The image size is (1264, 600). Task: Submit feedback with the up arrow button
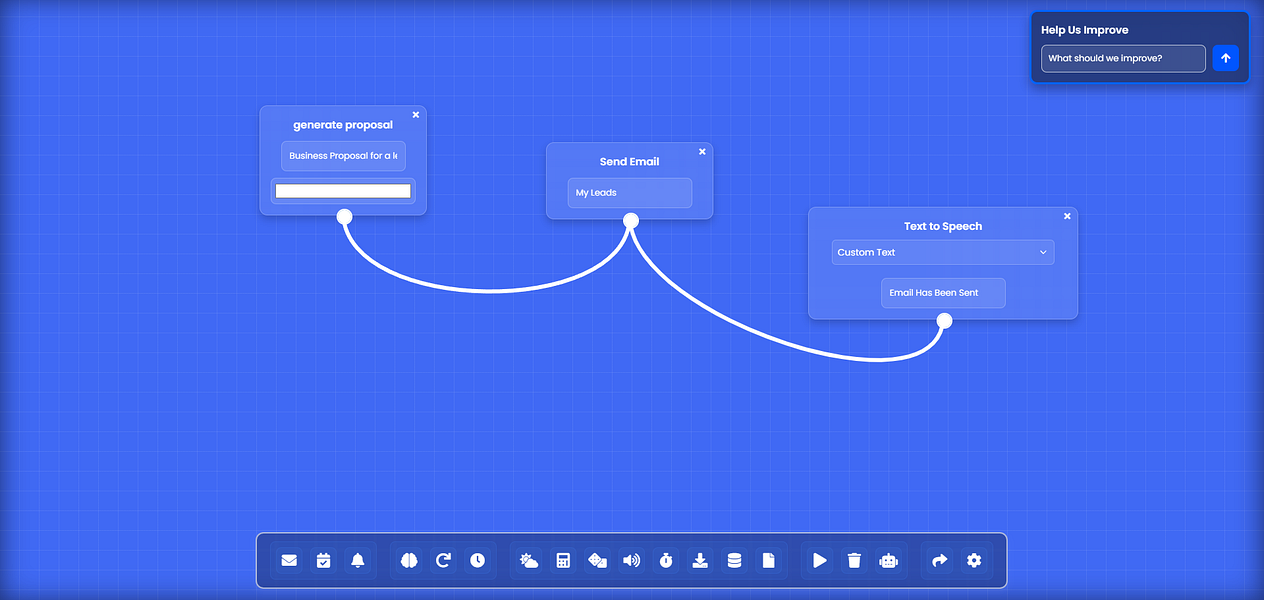pos(1226,58)
